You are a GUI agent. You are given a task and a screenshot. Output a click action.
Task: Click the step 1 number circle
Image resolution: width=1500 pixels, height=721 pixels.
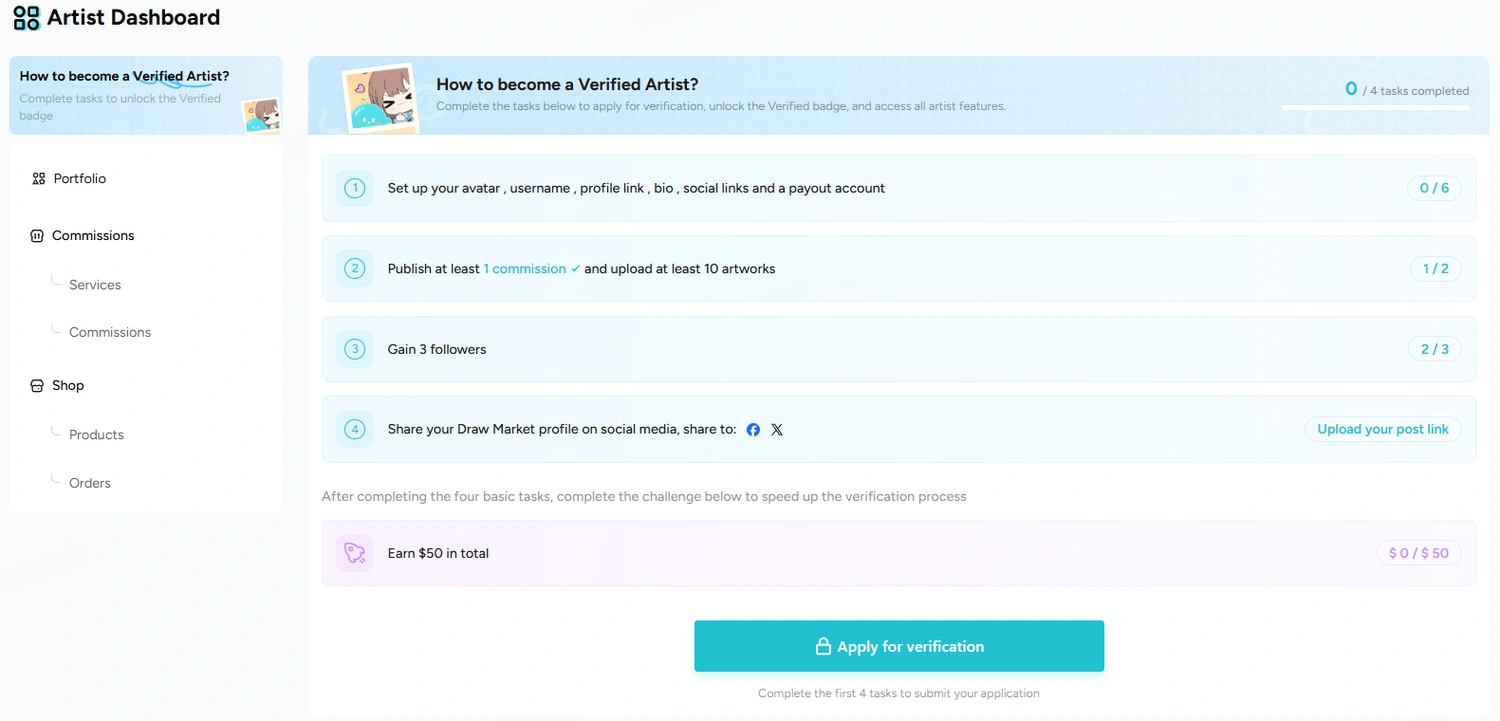[x=354, y=188]
